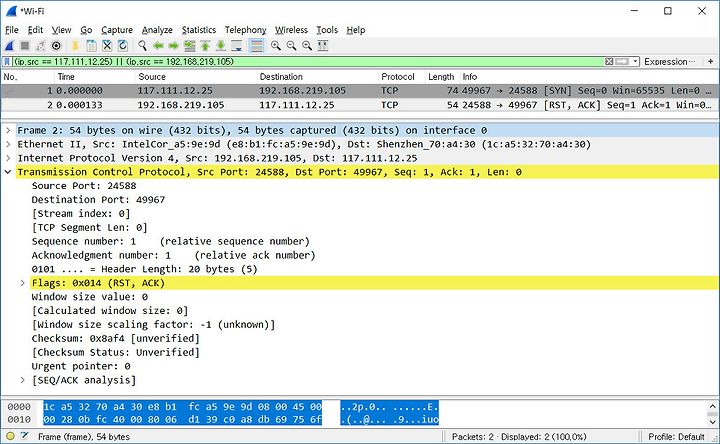Select the Checksum: 0x8af4 field

tap(116, 338)
